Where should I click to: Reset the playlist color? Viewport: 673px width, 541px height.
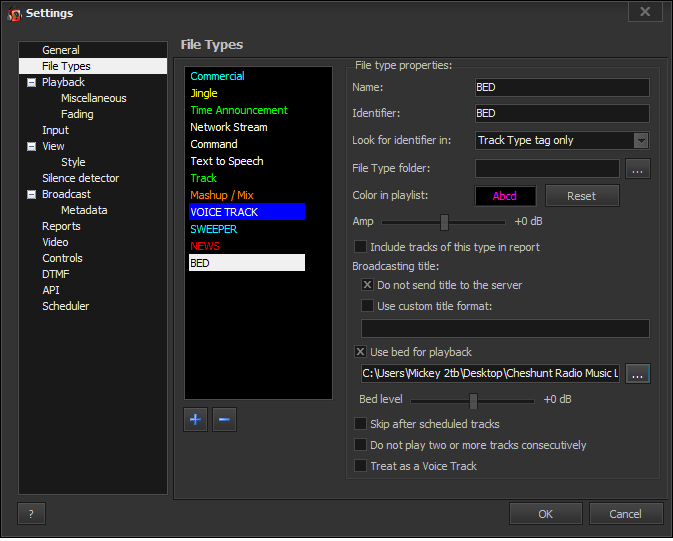[582, 197]
